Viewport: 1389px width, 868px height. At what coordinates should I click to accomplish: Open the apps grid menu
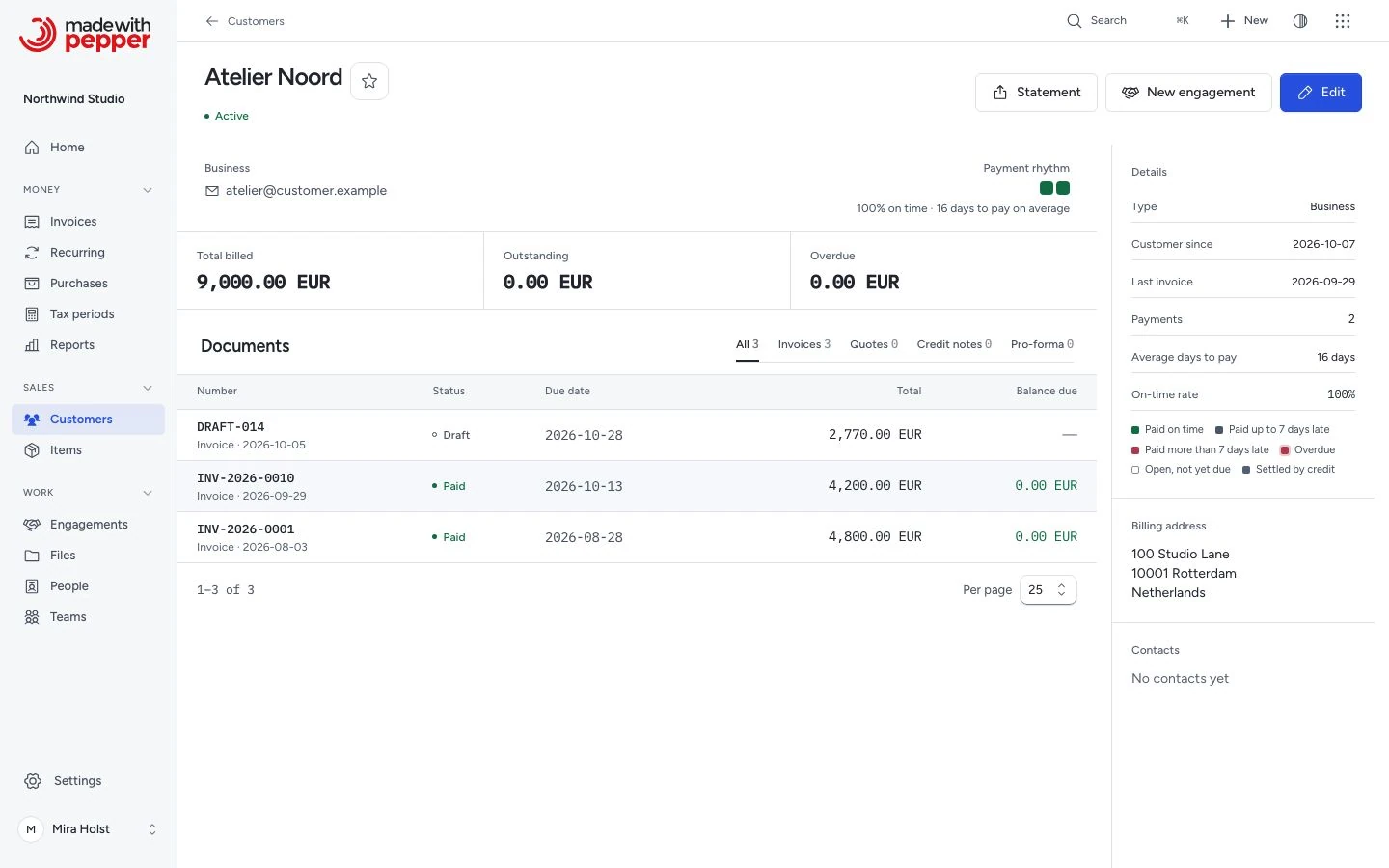click(1343, 21)
